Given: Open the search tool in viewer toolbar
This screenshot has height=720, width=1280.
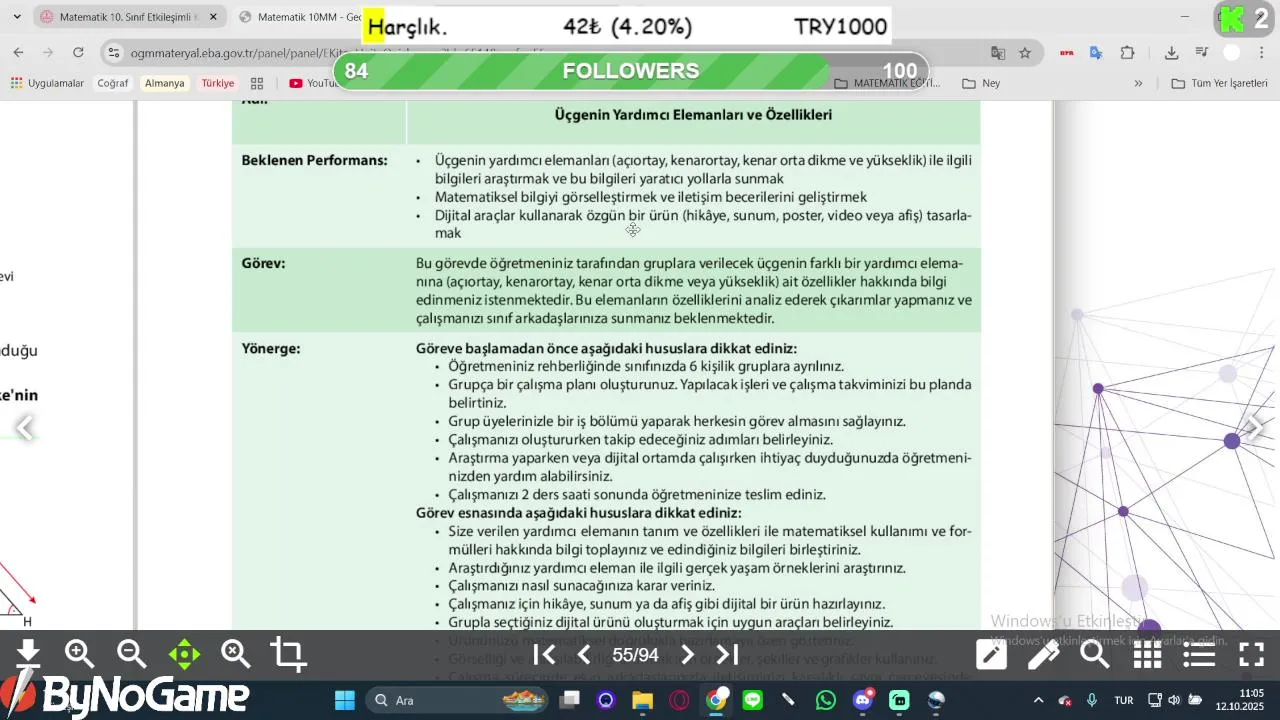Looking at the screenshot, I should click(1096, 655).
